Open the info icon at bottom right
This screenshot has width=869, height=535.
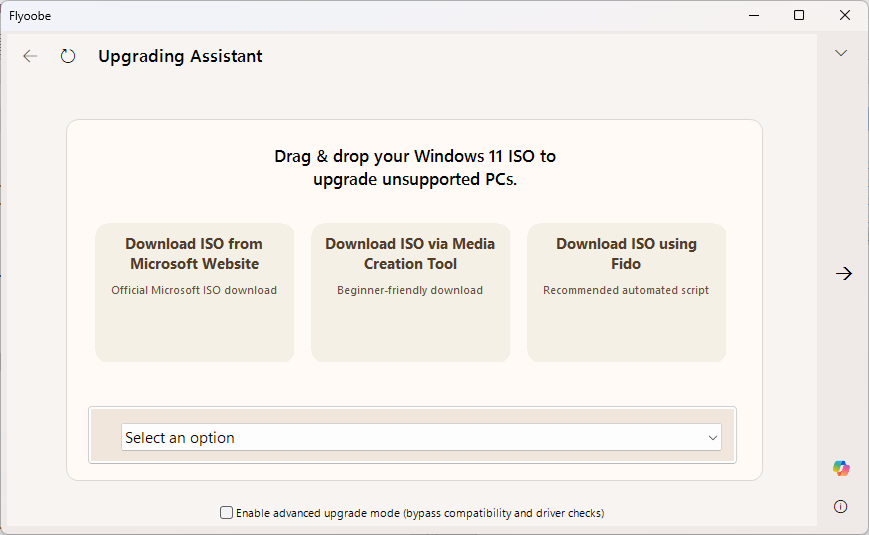(x=841, y=506)
